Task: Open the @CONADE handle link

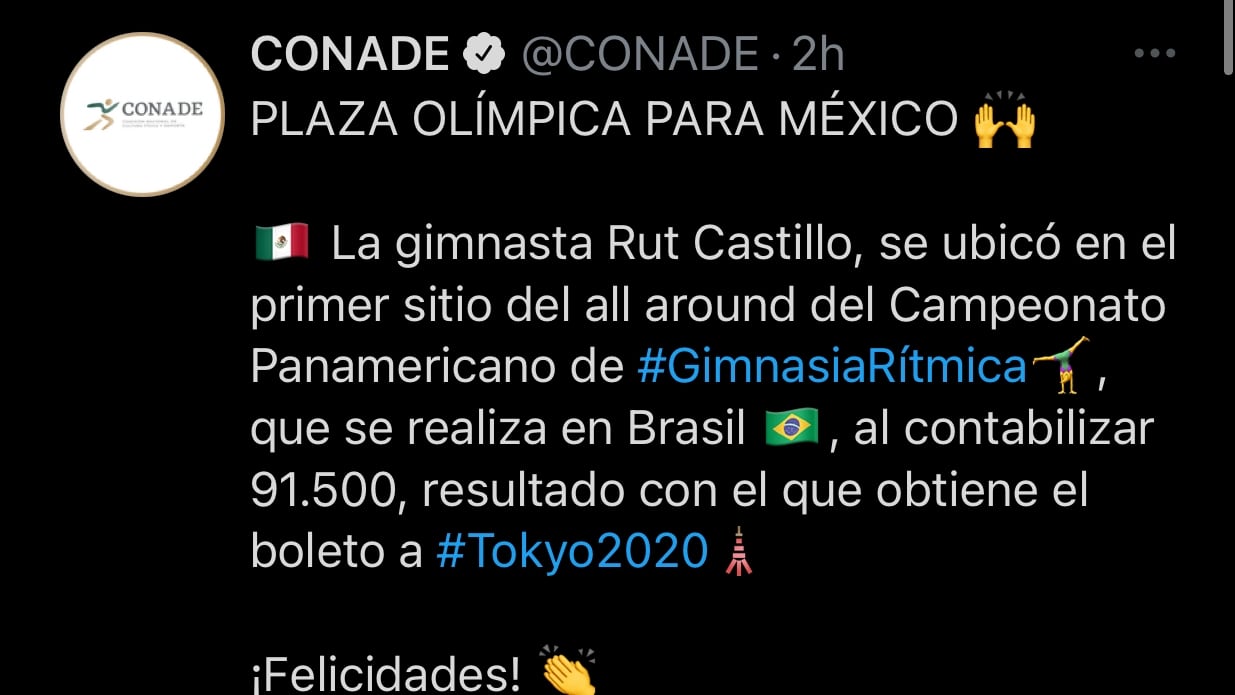Action: tap(639, 54)
